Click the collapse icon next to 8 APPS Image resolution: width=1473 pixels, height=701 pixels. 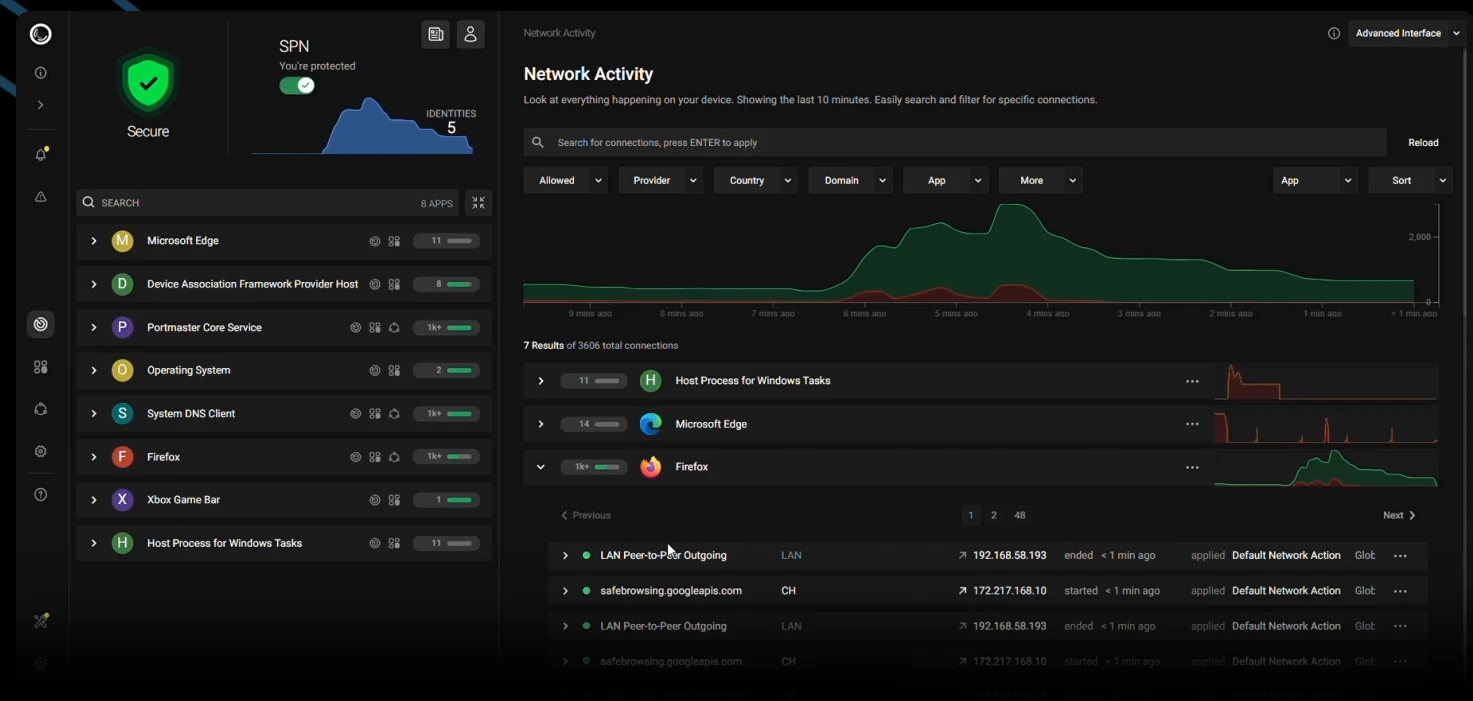point(479,203)
